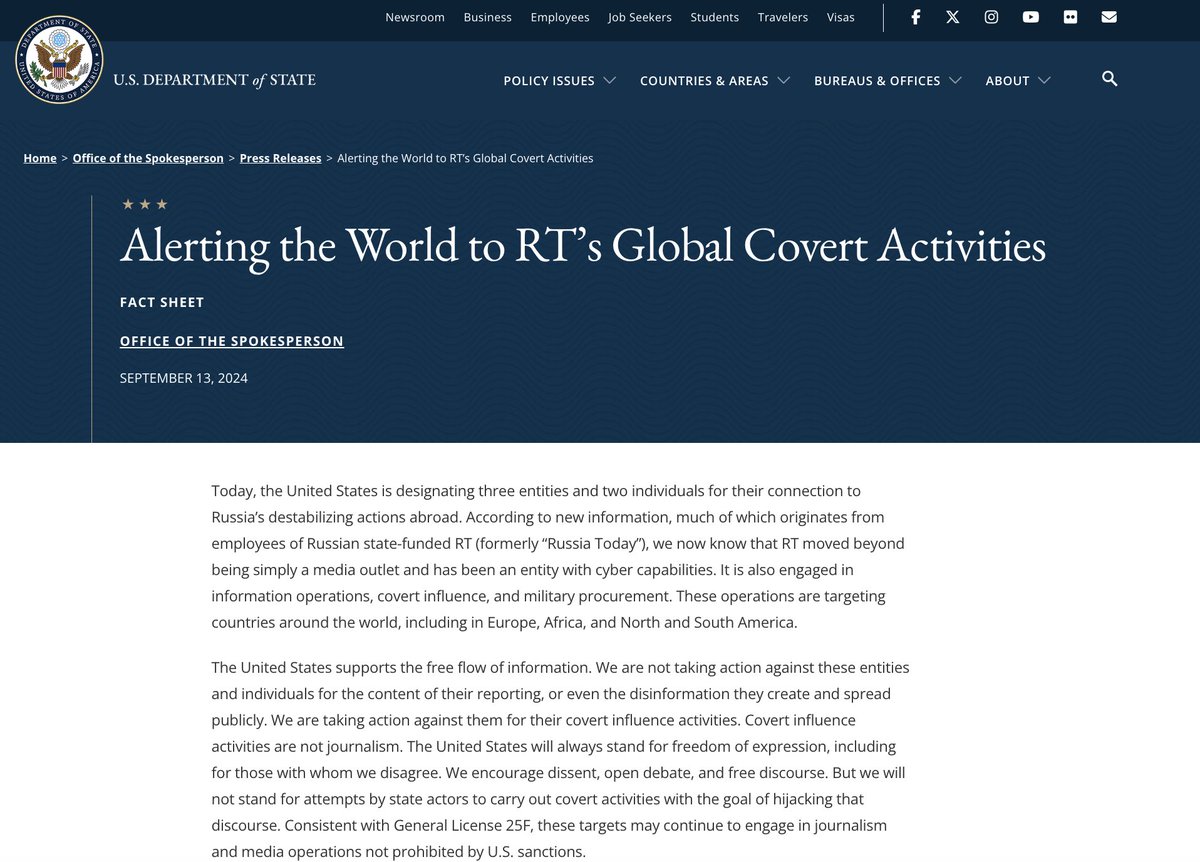The image size is (1200, 862).
Task: Click the email envelope icon
Action: coord(1109,17)
